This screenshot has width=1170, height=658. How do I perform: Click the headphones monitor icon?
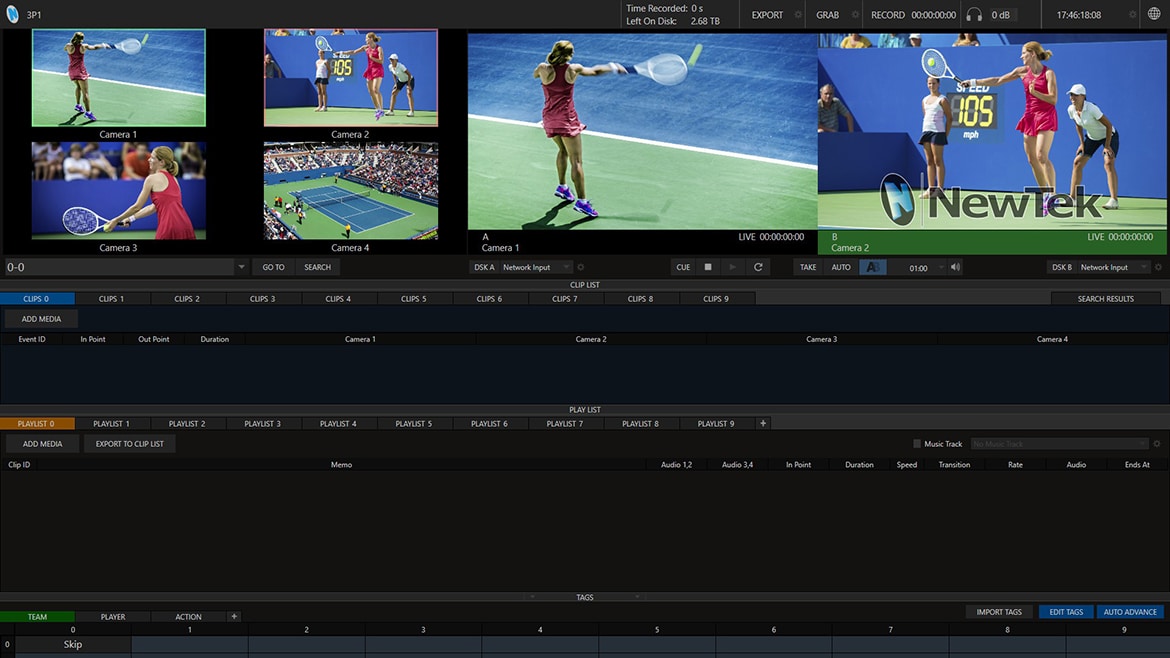973,15
